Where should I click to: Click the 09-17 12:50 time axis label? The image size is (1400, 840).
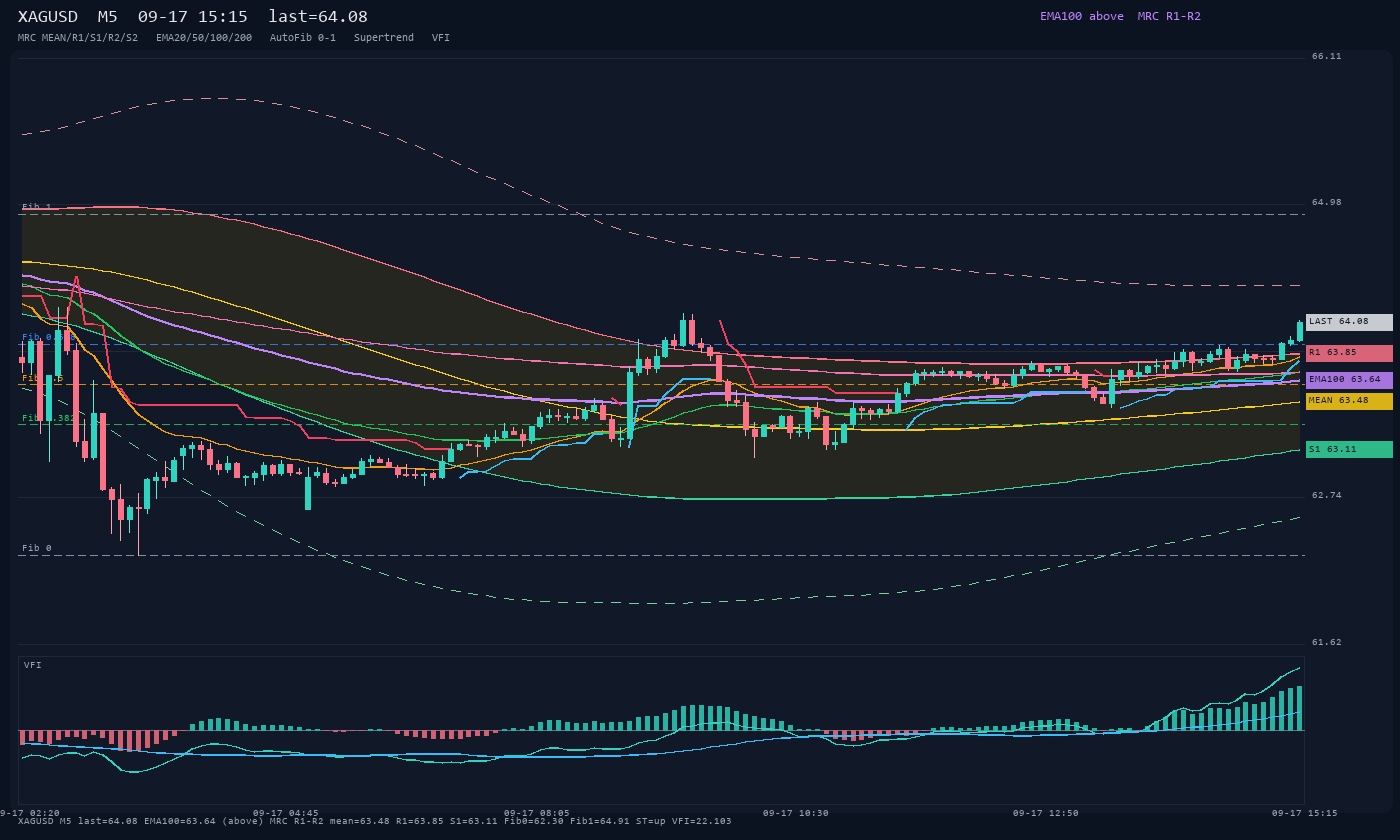point(1046,813)
